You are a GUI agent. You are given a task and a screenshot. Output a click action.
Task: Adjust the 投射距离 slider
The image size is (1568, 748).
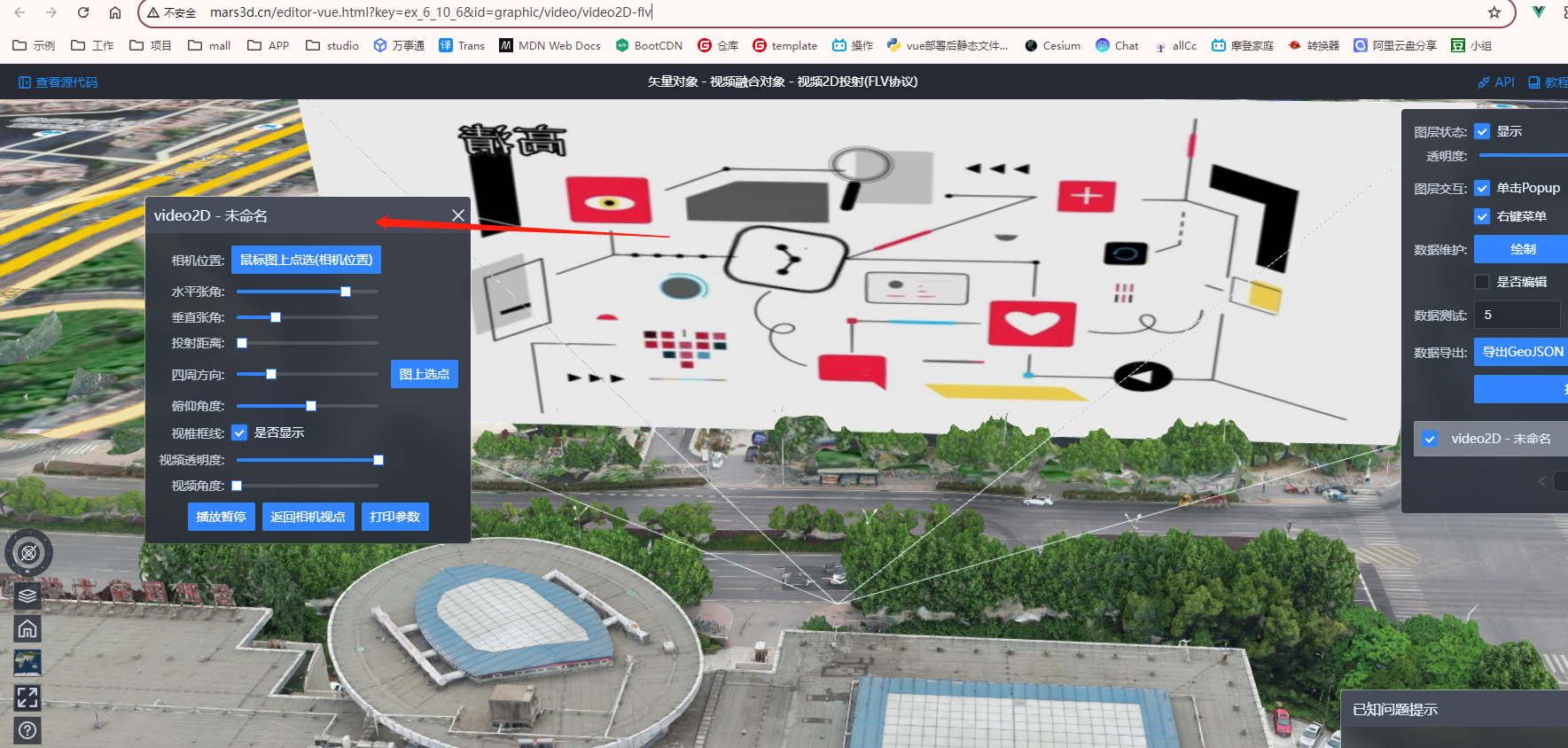point(308,343)
